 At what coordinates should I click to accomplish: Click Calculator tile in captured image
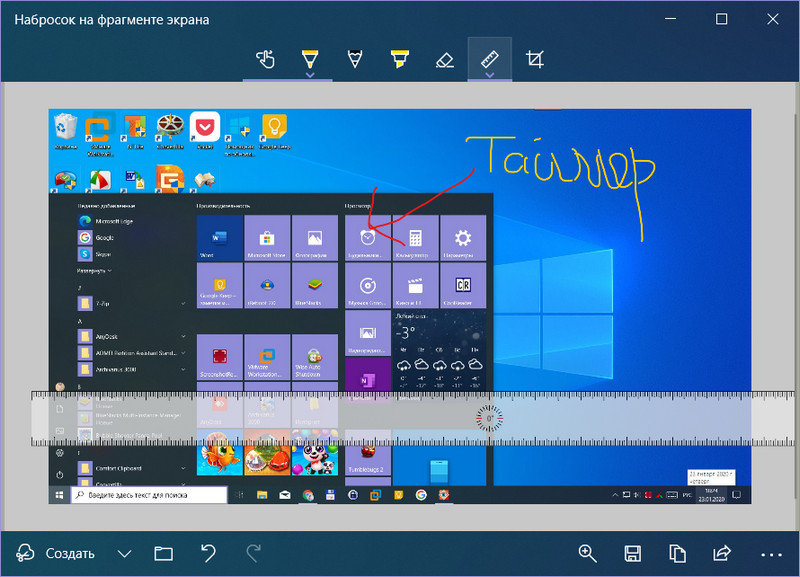tap(415, 238)
